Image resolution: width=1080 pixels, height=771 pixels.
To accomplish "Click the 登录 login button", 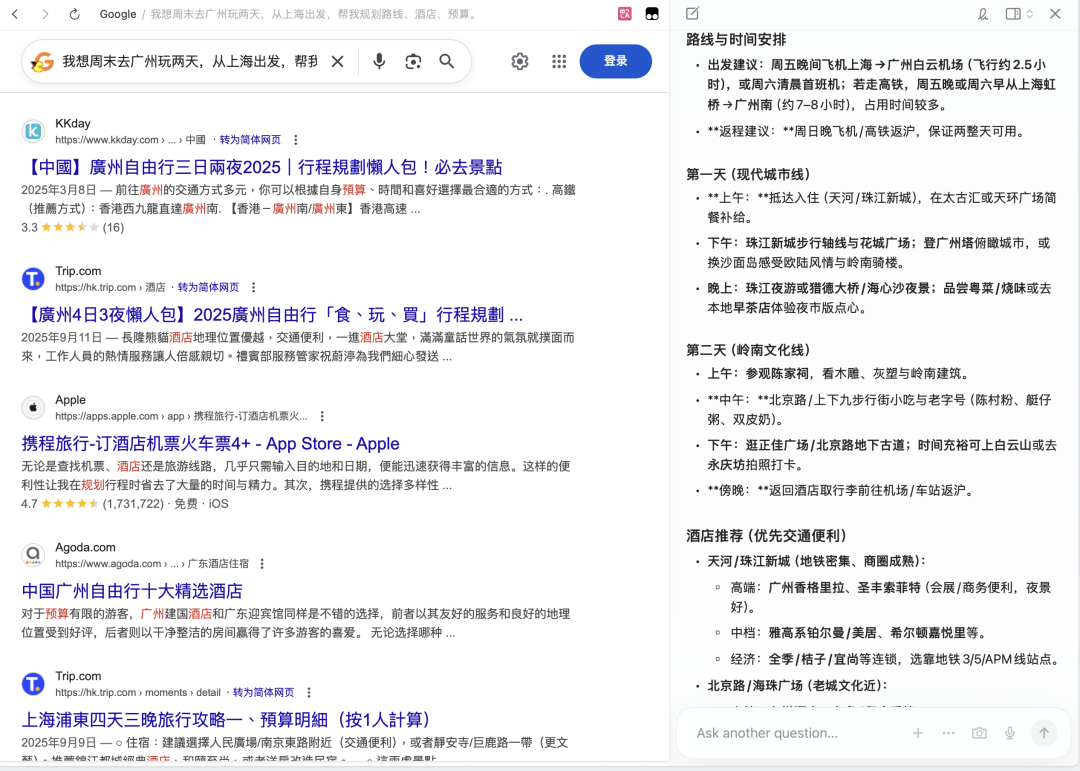I will [x=615, y=61].
